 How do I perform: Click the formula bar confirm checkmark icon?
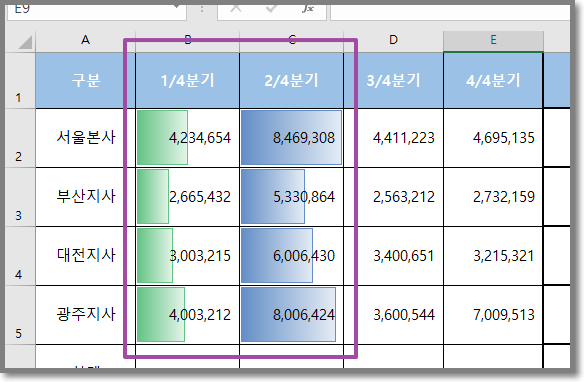272,9
